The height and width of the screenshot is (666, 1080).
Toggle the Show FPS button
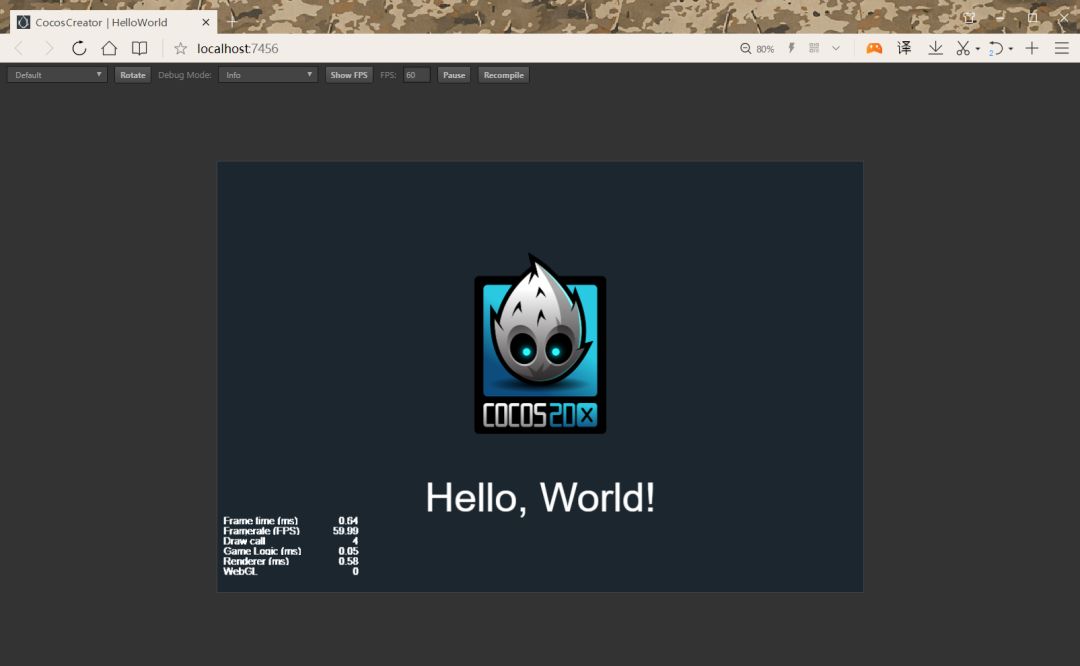tap(349, 75)
